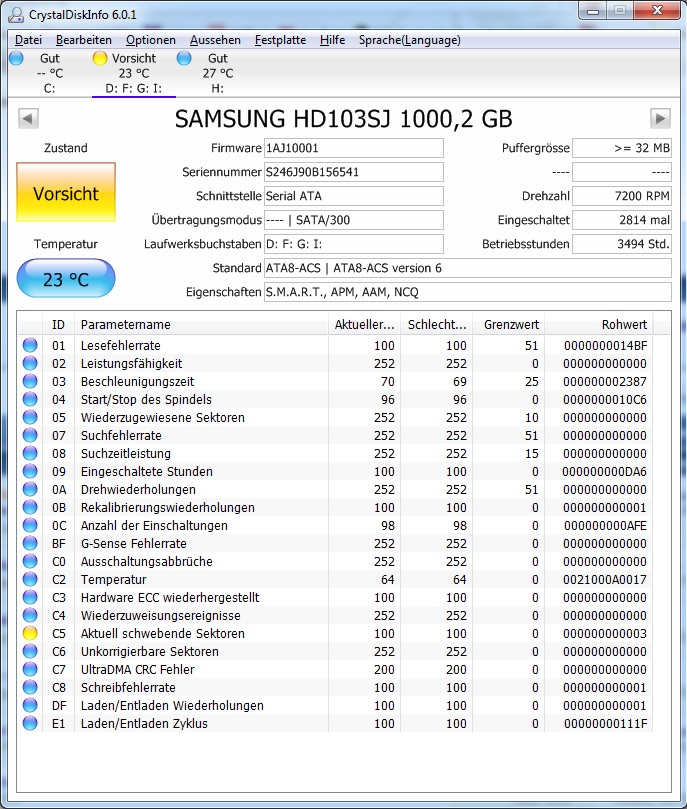Click the status icon for Eingeschaltete Stunden
The image size is (687, 809).
point(30,471)
